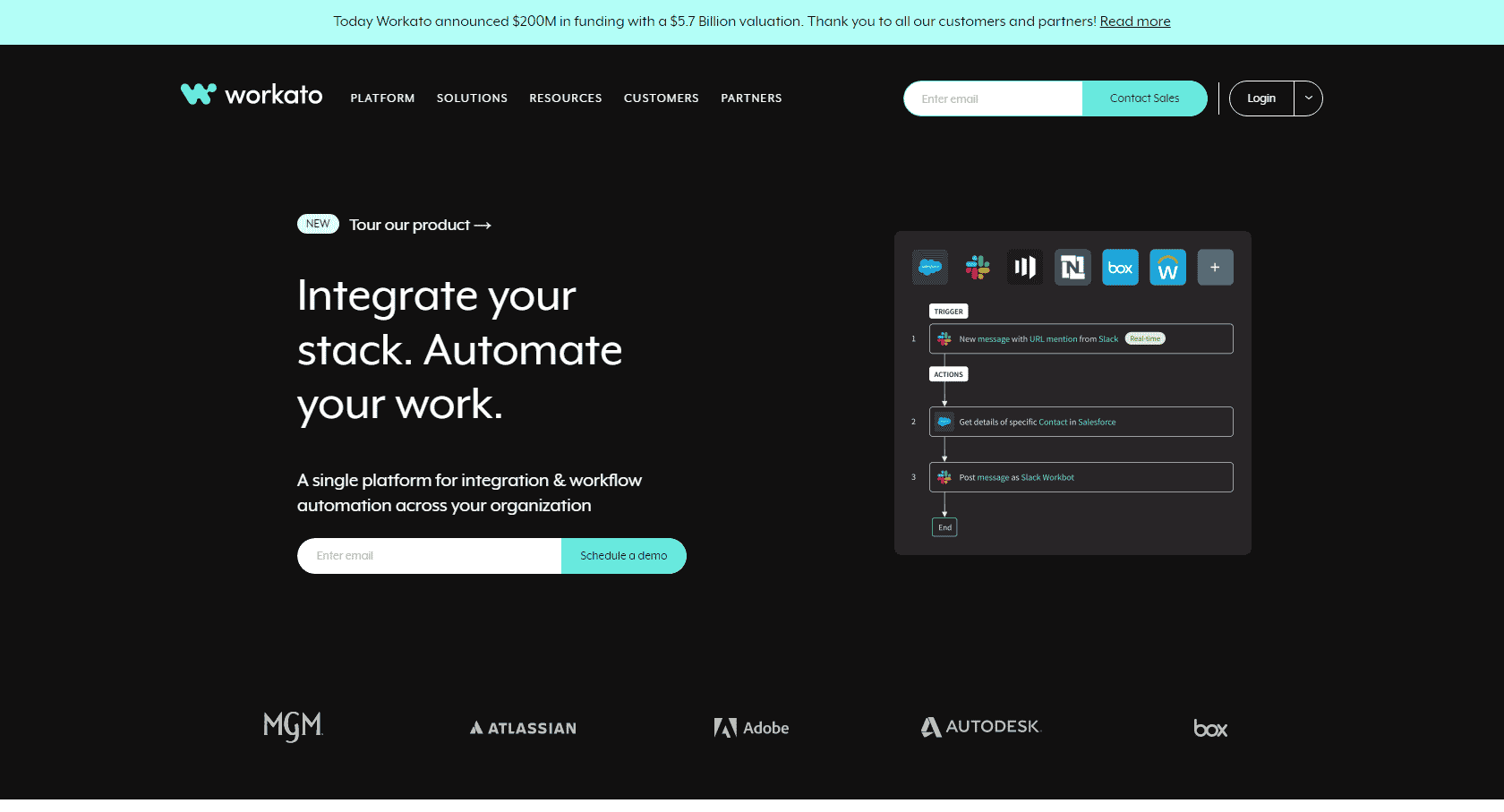This screenshot has height=812, width=1504.
Task: Click the TRIGGER label
Action: 949,312
